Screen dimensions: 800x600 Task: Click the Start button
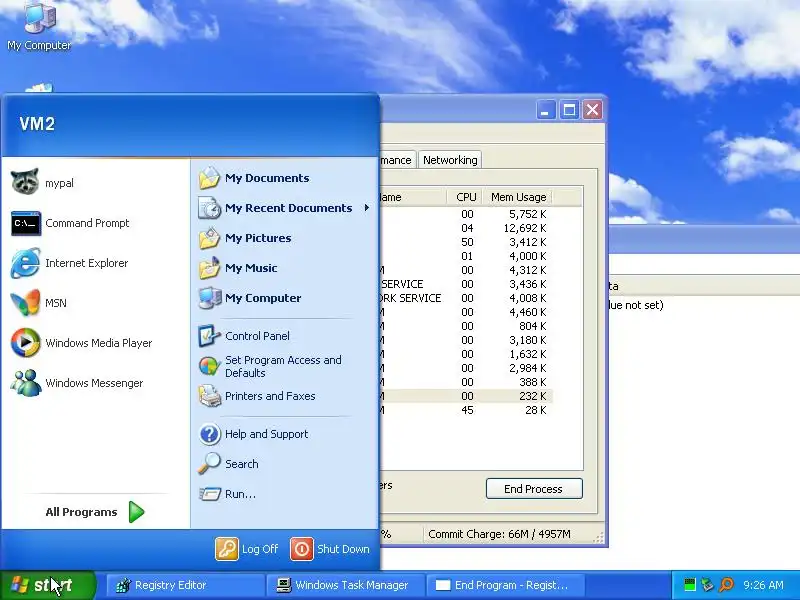(x=48, y=585)
